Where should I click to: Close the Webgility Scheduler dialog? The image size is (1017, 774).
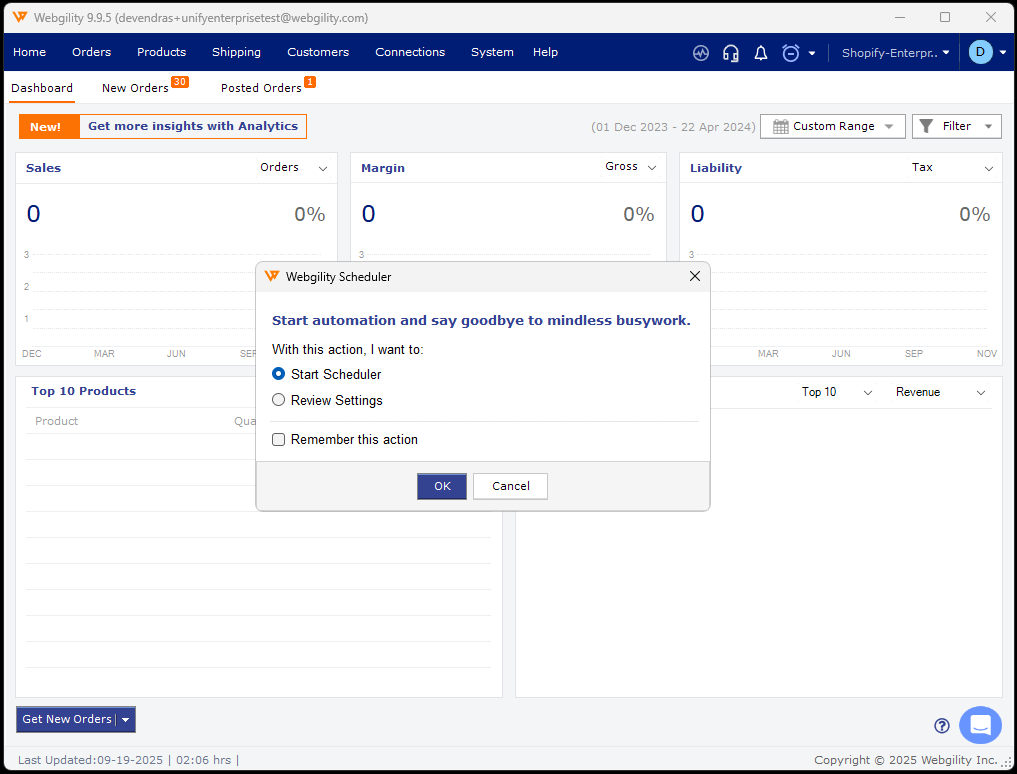695,277
